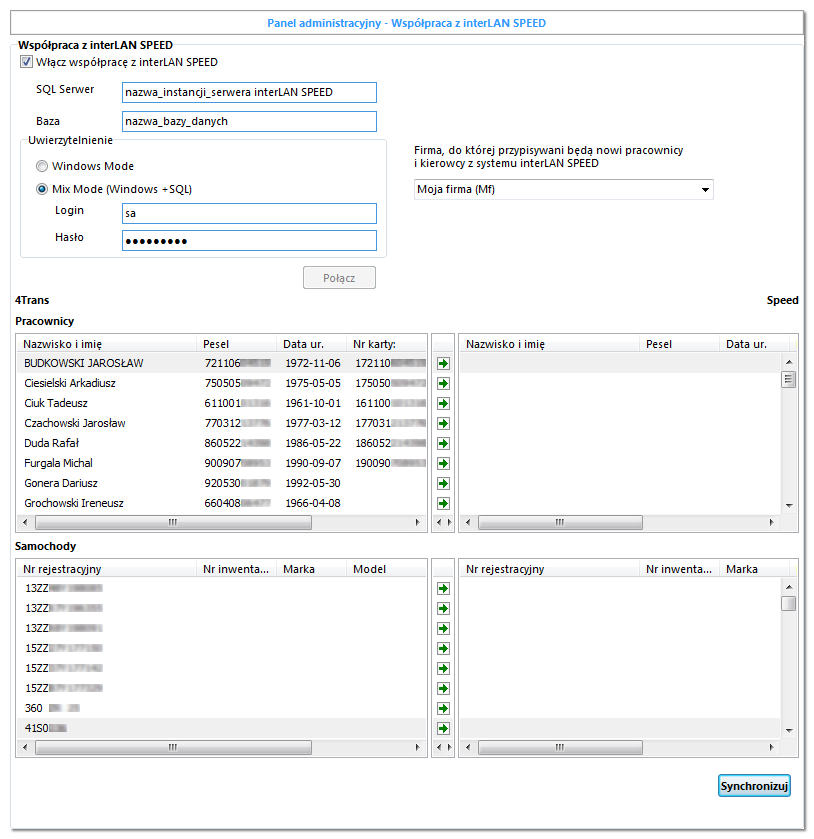Open the 'Moja firma (Mf)' company dropdown
Screen dimensions: 814x839
pyautogui.click(x=564, y=189)
